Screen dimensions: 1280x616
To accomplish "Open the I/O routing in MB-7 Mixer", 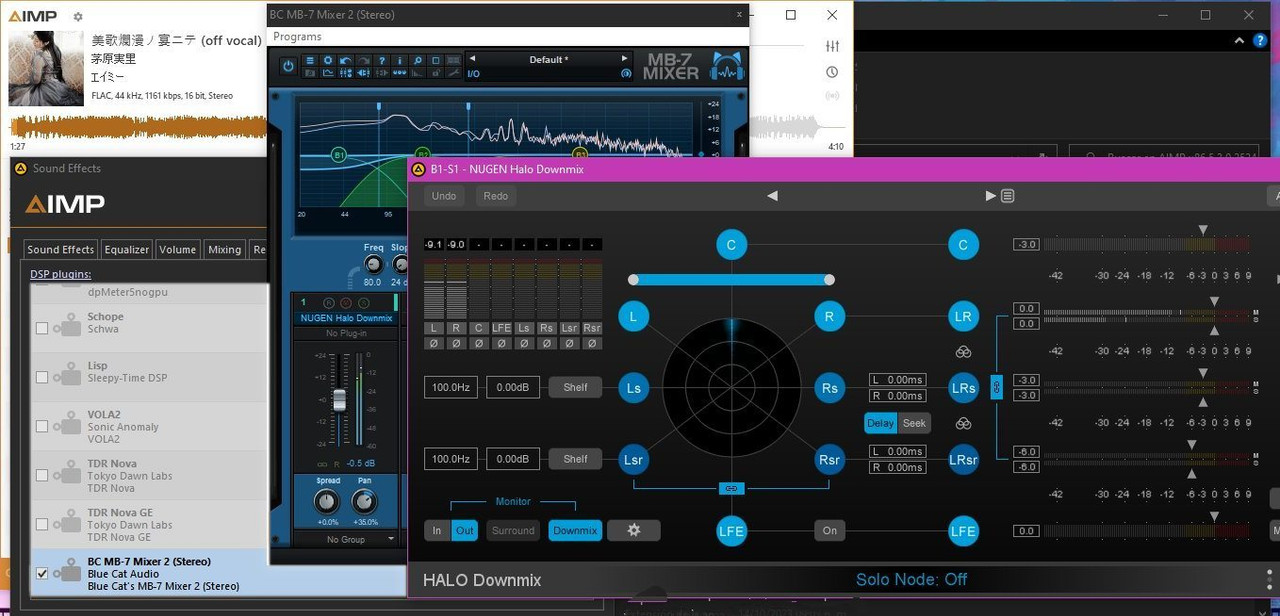I will (x=474, y=73).
